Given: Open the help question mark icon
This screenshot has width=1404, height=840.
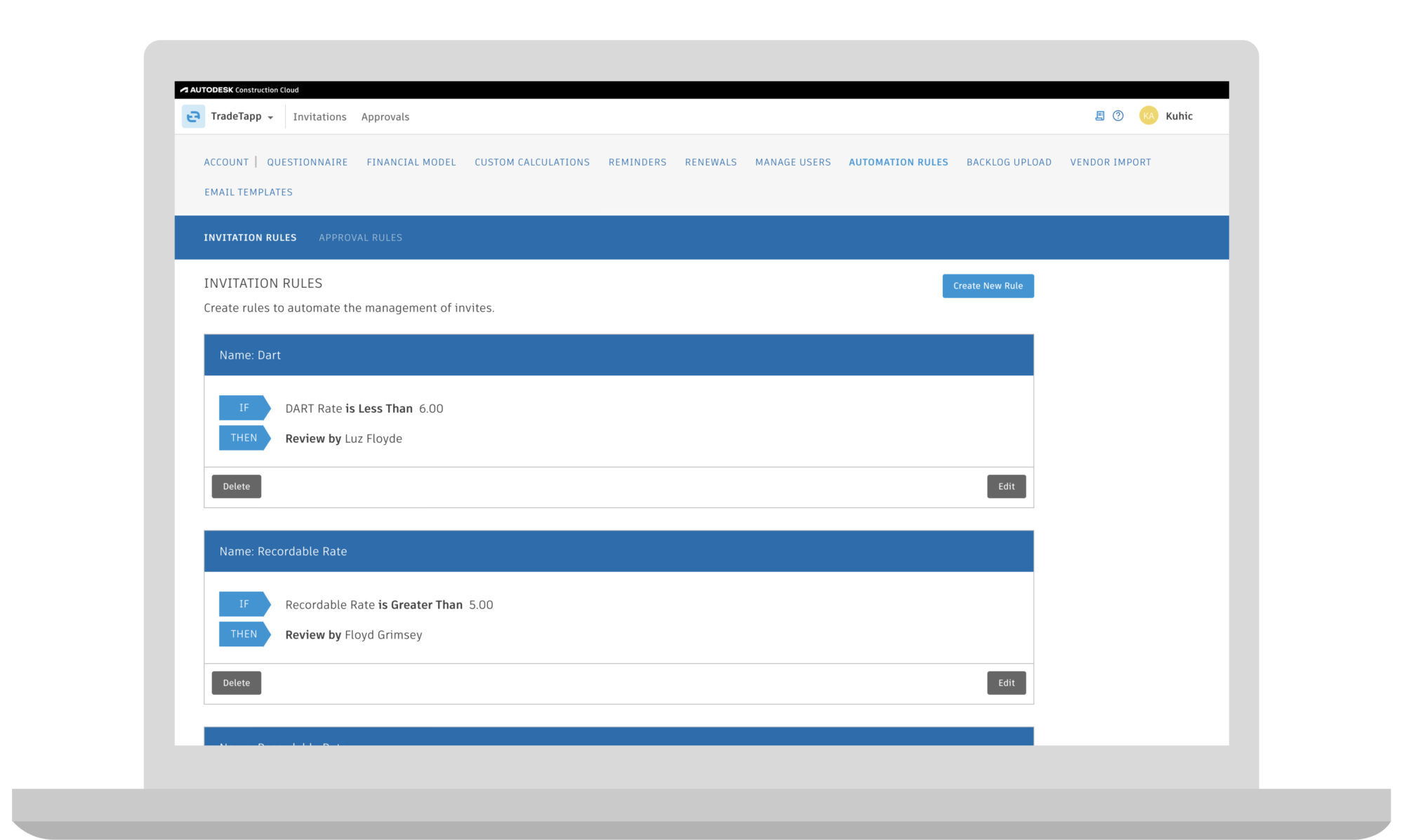Looking at the screenshot, I should [x=1116, y=115].
